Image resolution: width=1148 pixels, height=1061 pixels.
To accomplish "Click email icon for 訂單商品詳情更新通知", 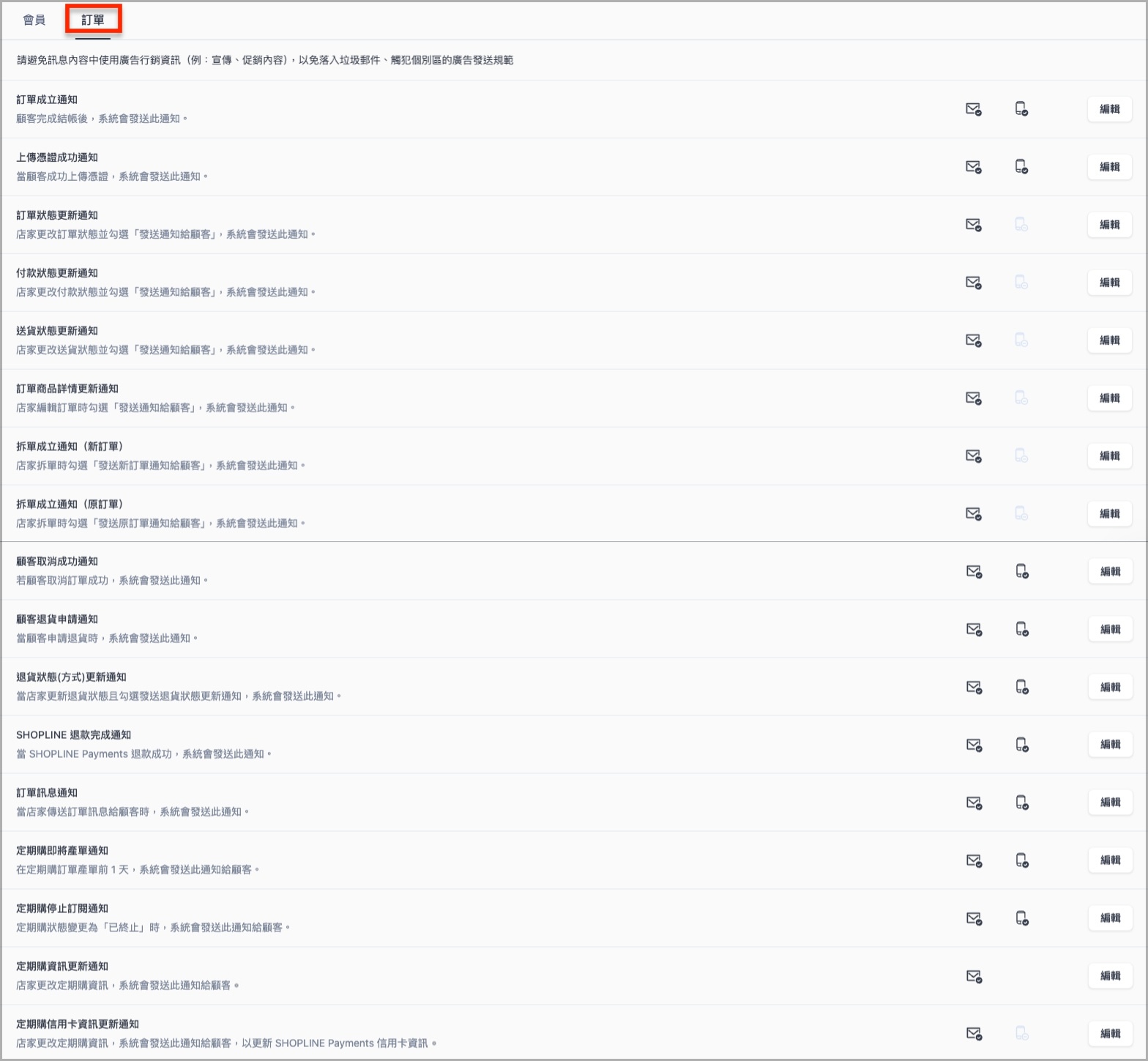I will pos(973,398).
